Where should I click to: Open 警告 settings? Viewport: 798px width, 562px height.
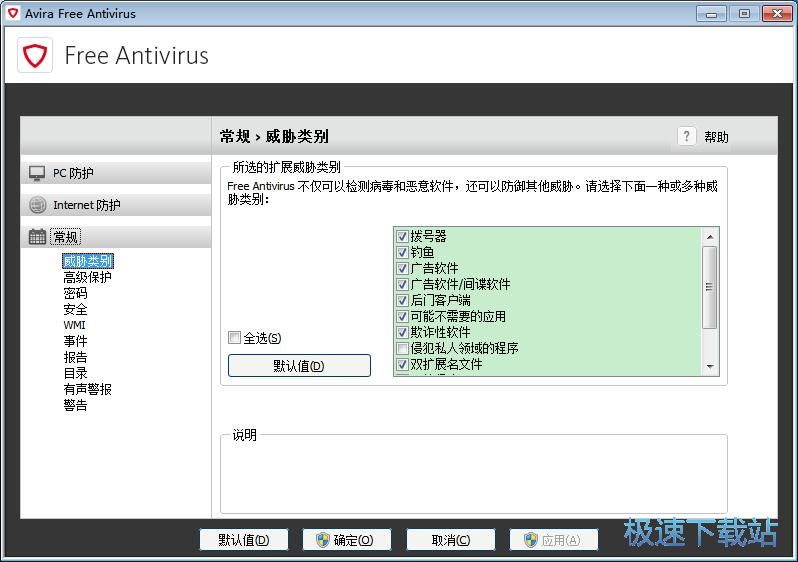pos(75,405)
